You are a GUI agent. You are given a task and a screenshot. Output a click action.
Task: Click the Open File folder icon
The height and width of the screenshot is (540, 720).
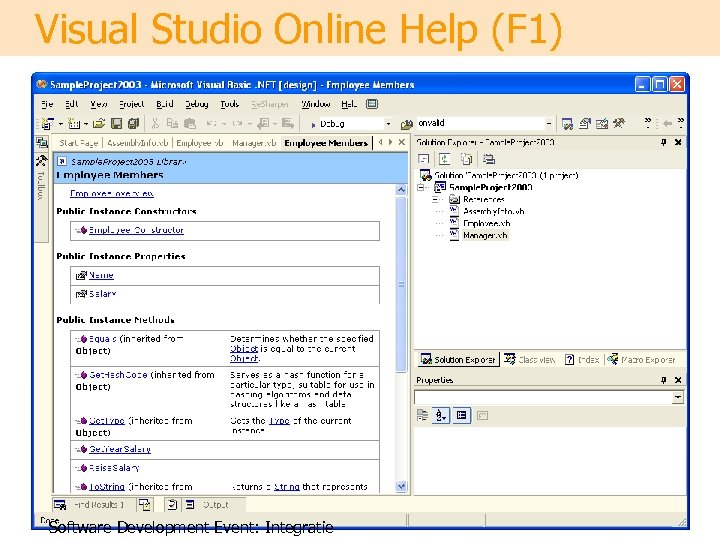click(99, 124)
